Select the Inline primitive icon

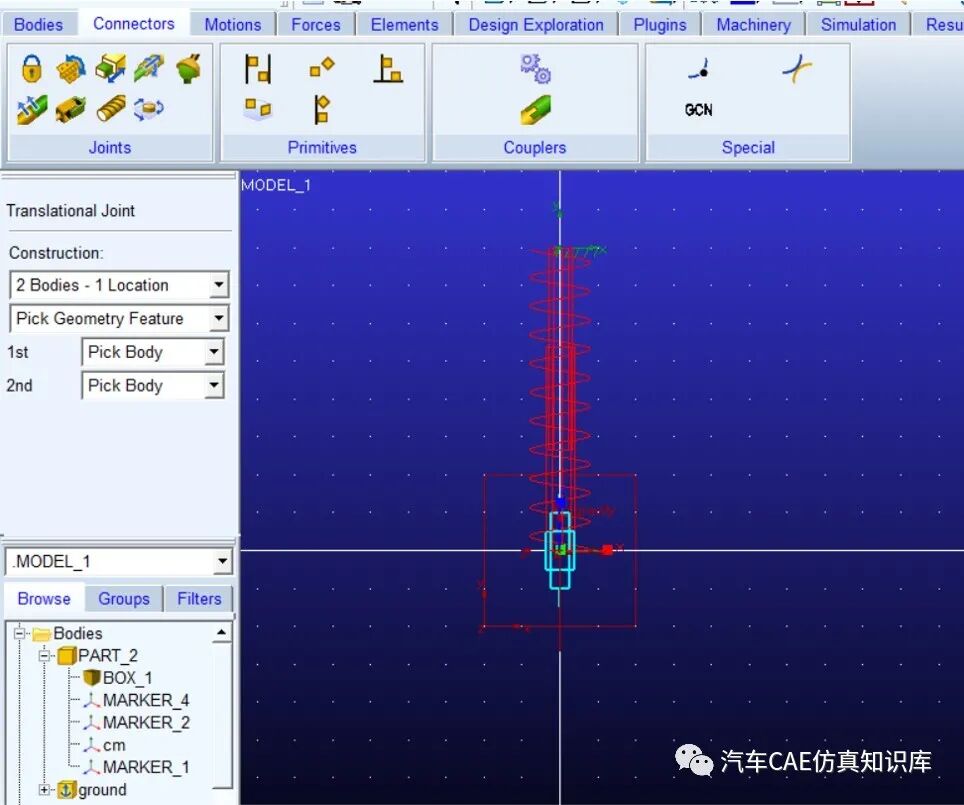coord(322,109)
